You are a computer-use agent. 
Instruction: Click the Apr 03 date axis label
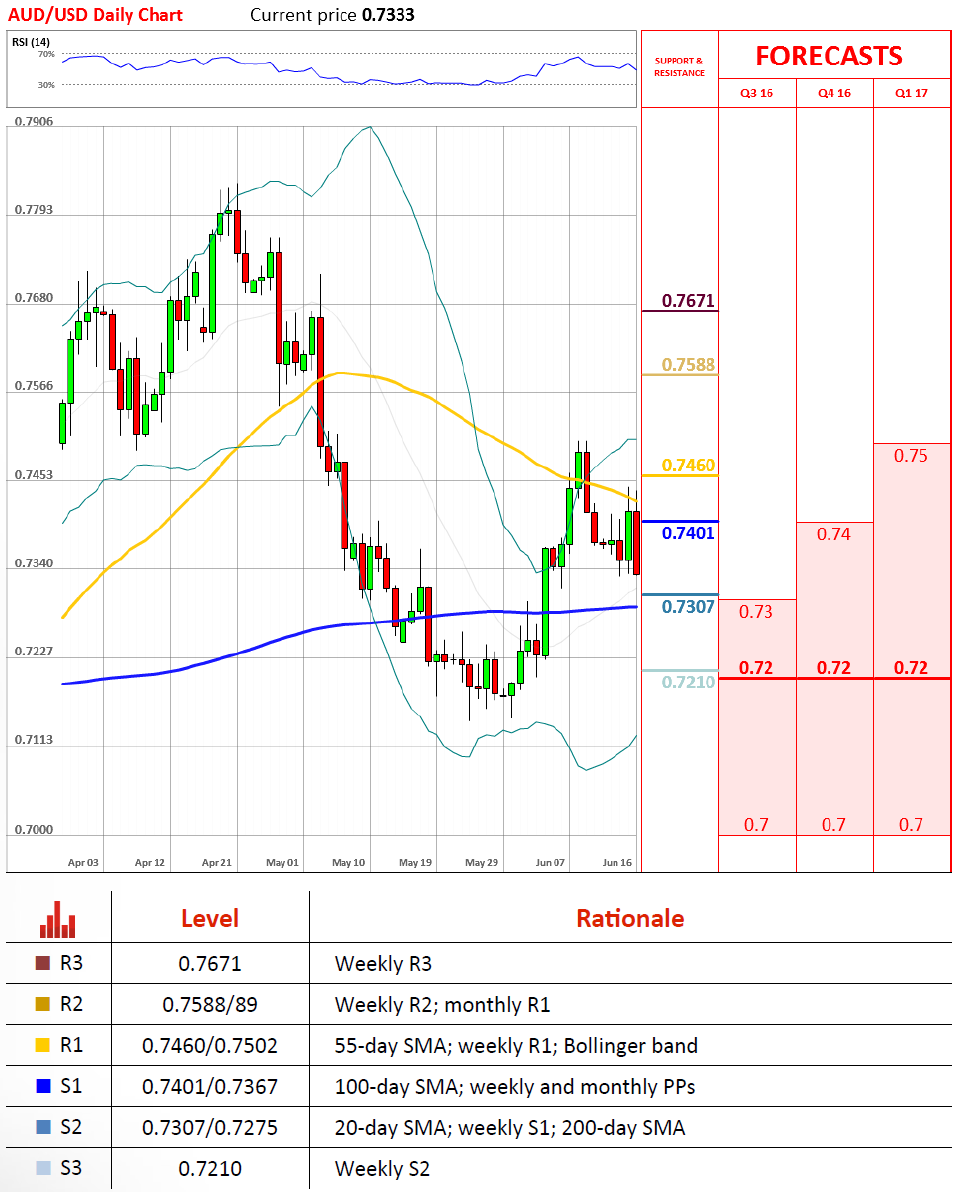(x=83, y=862)
